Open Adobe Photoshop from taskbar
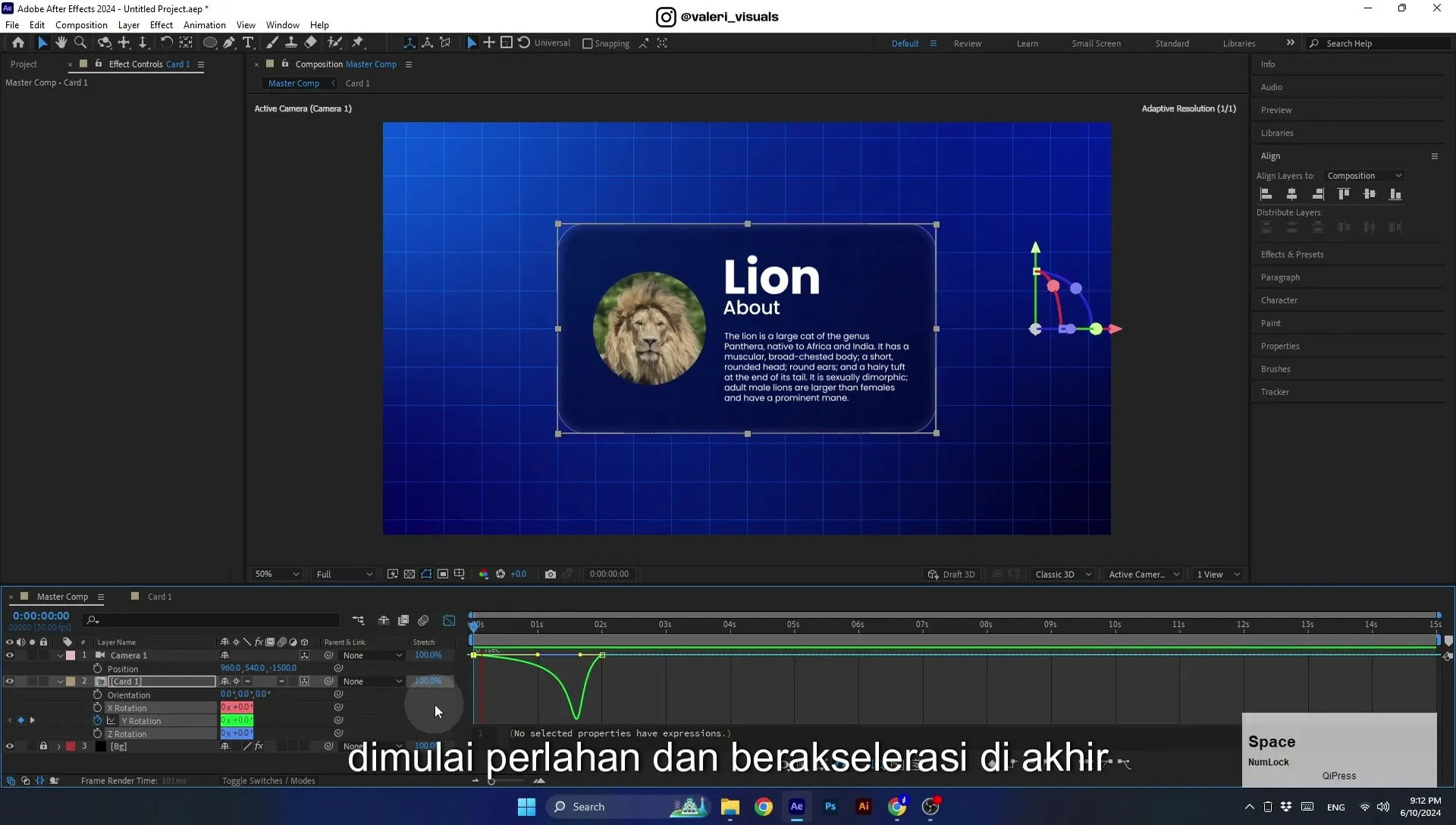Screen dimensions: 1456x825 tap(830, 807)
